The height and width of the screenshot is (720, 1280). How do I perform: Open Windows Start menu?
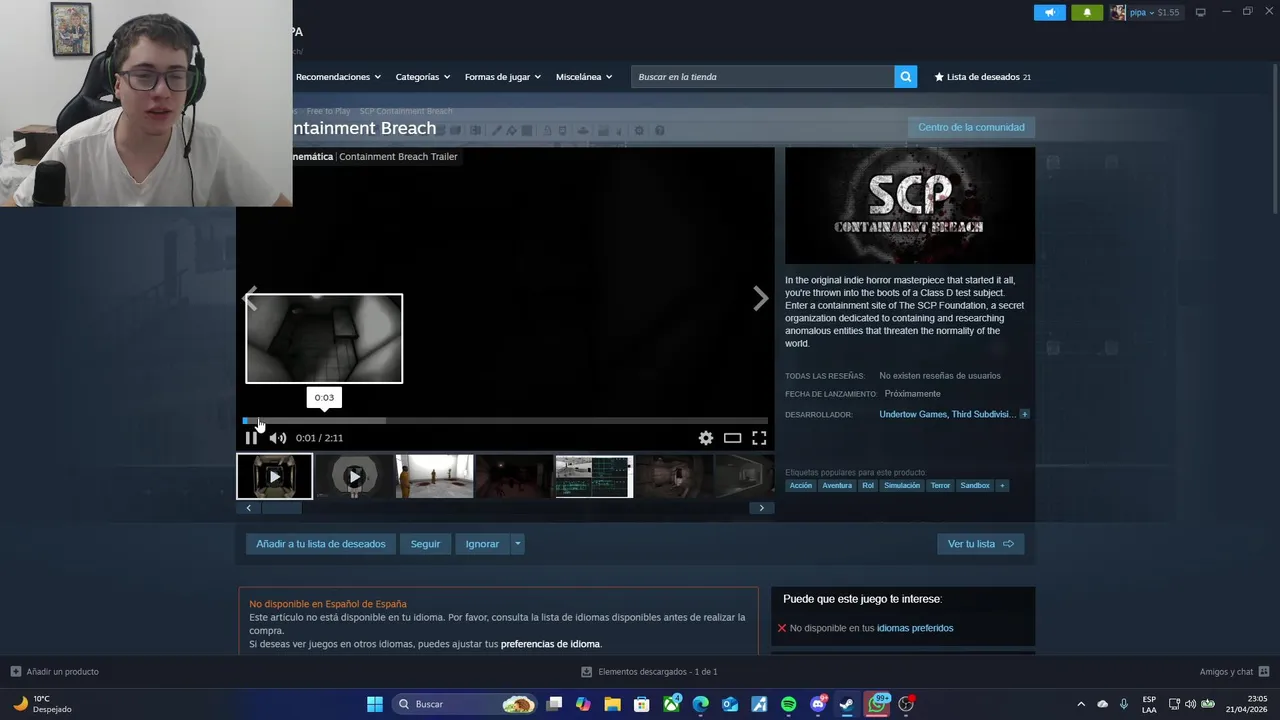pyautogui.click(x=375, y=704)
